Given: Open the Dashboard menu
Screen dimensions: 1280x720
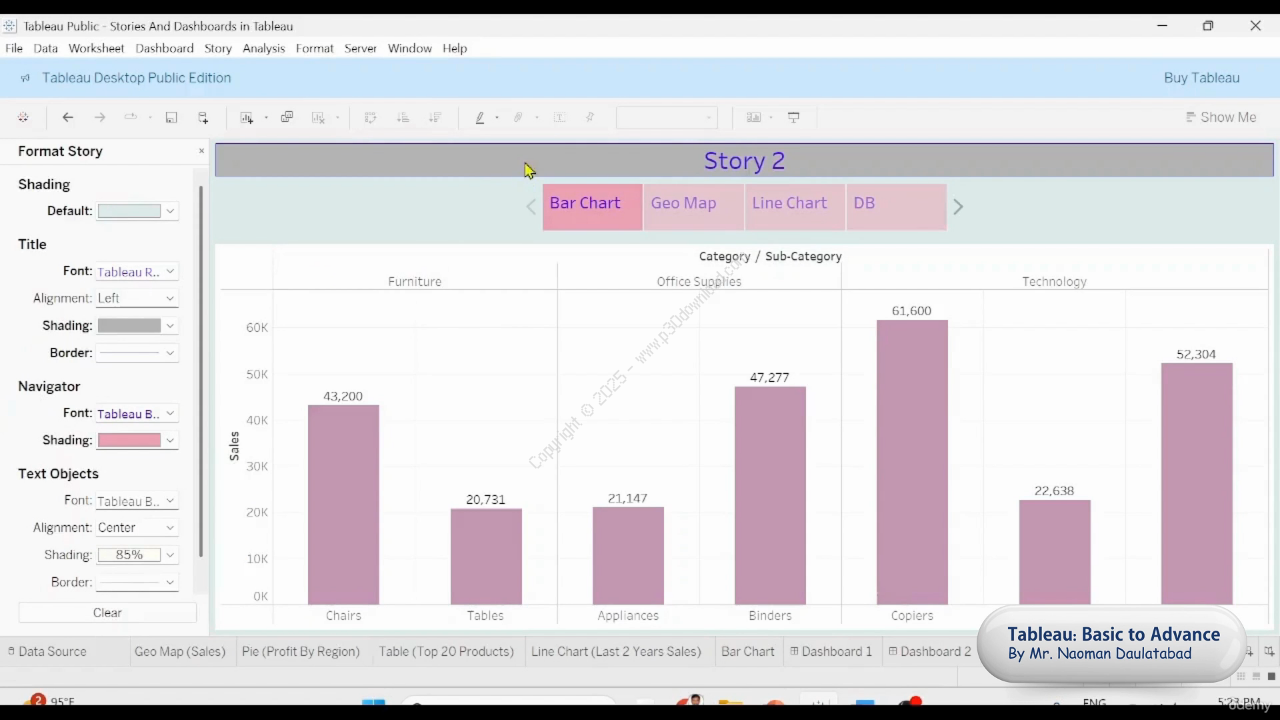Looking at the screenshot, I should coord(165,48).
